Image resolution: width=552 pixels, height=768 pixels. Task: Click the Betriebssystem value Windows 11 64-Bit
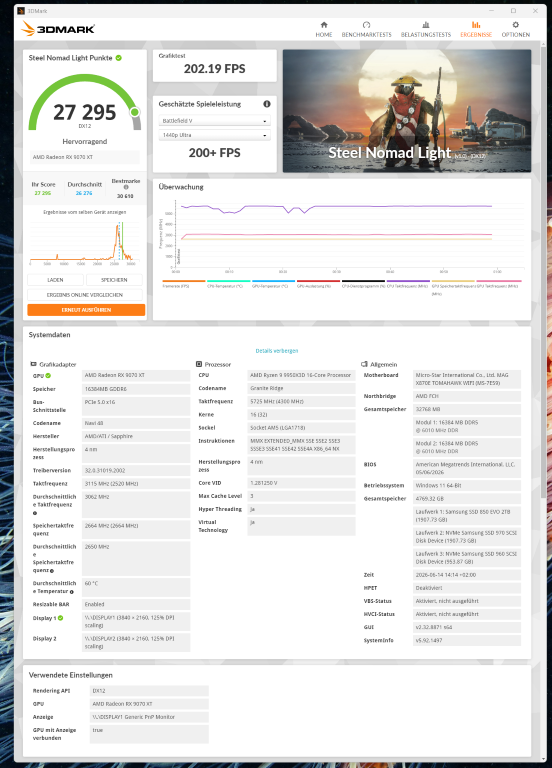click(467, 486)
